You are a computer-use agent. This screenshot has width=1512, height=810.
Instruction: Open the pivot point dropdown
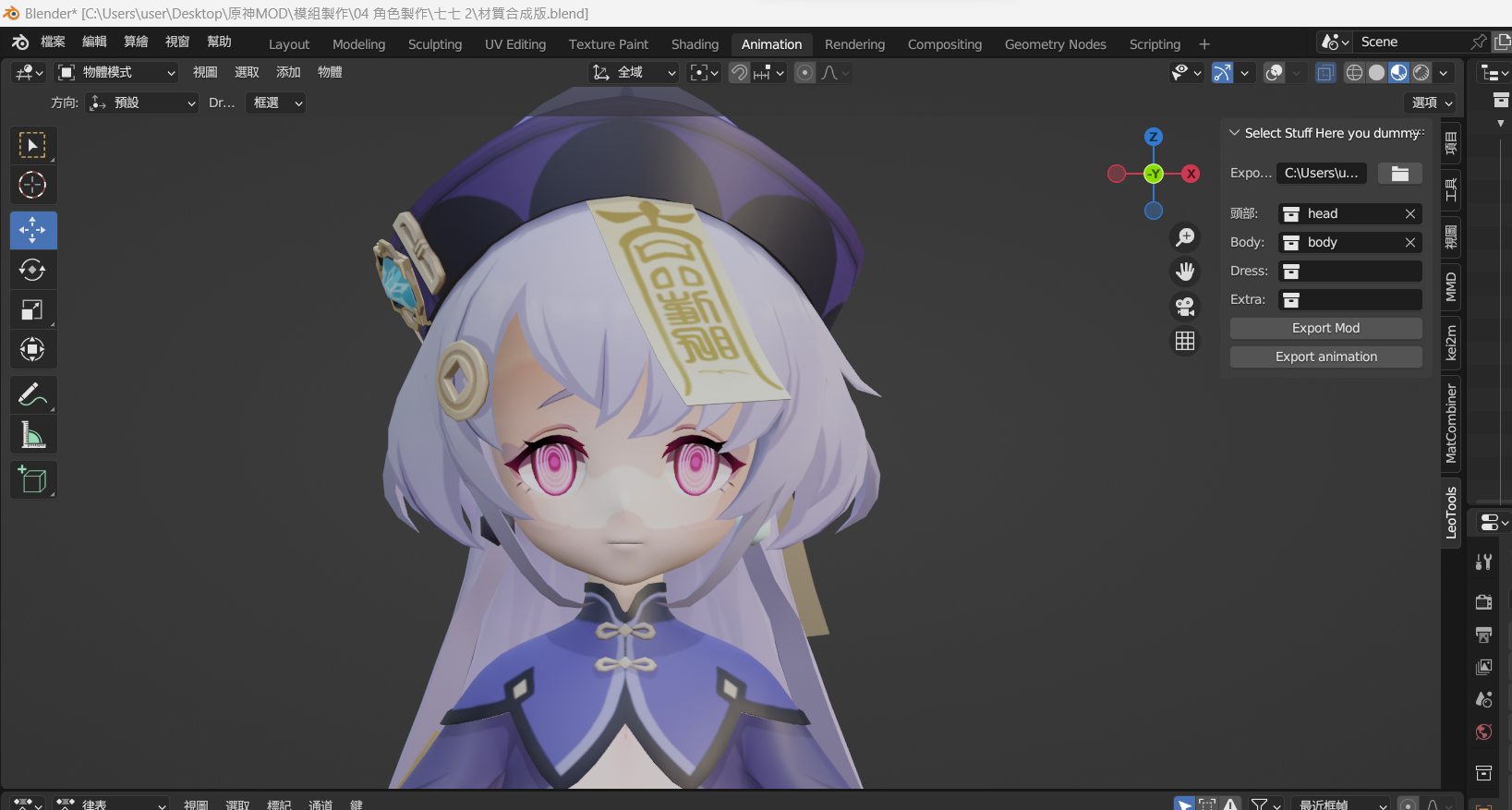(x=704, y=72)
